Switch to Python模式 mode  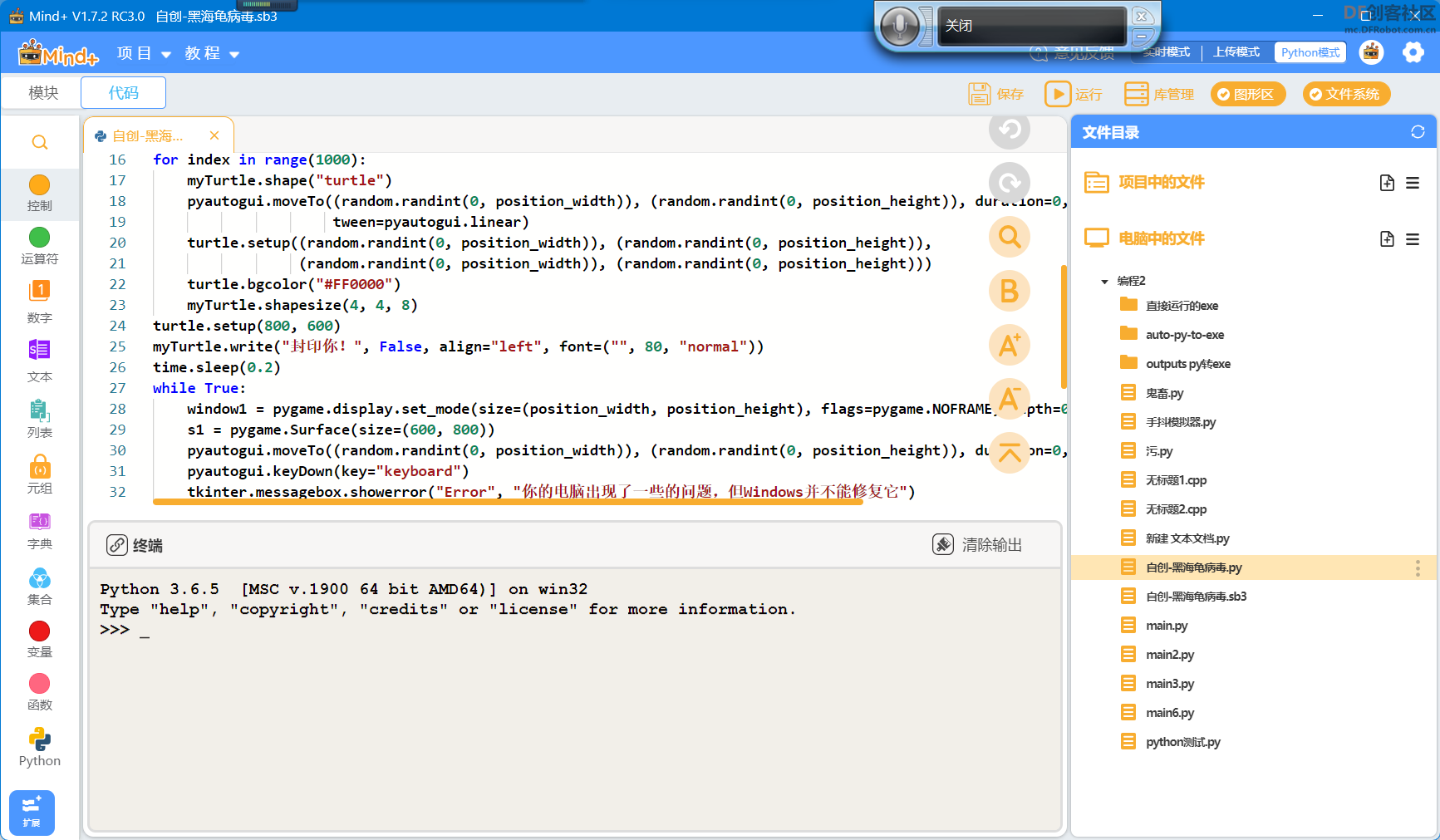pyautogui.click(x=1310, y=52)
